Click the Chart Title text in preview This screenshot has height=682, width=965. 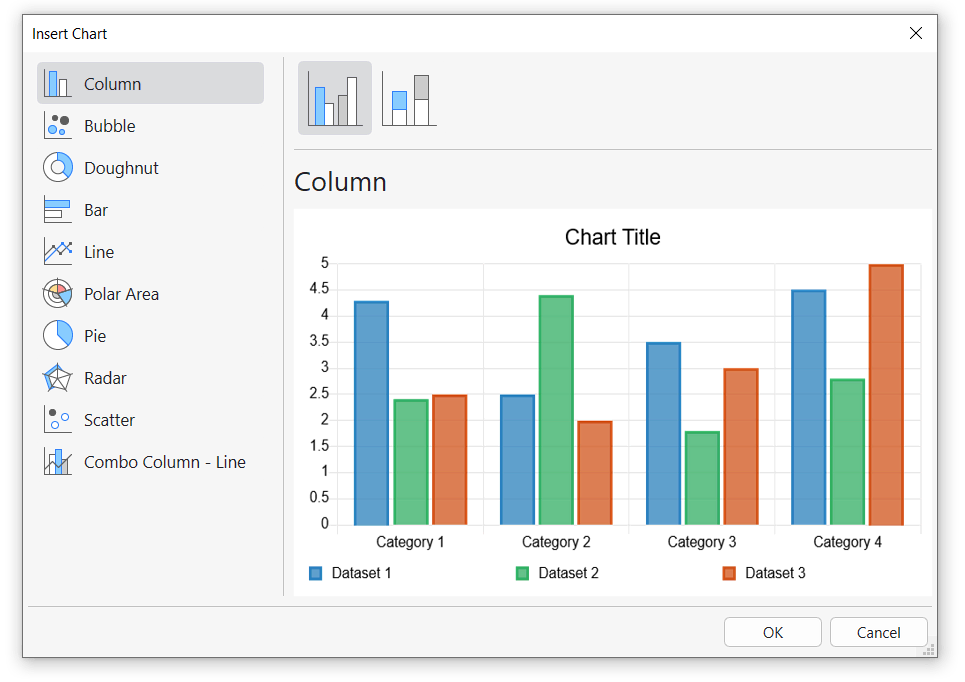(x=612, y=237)
